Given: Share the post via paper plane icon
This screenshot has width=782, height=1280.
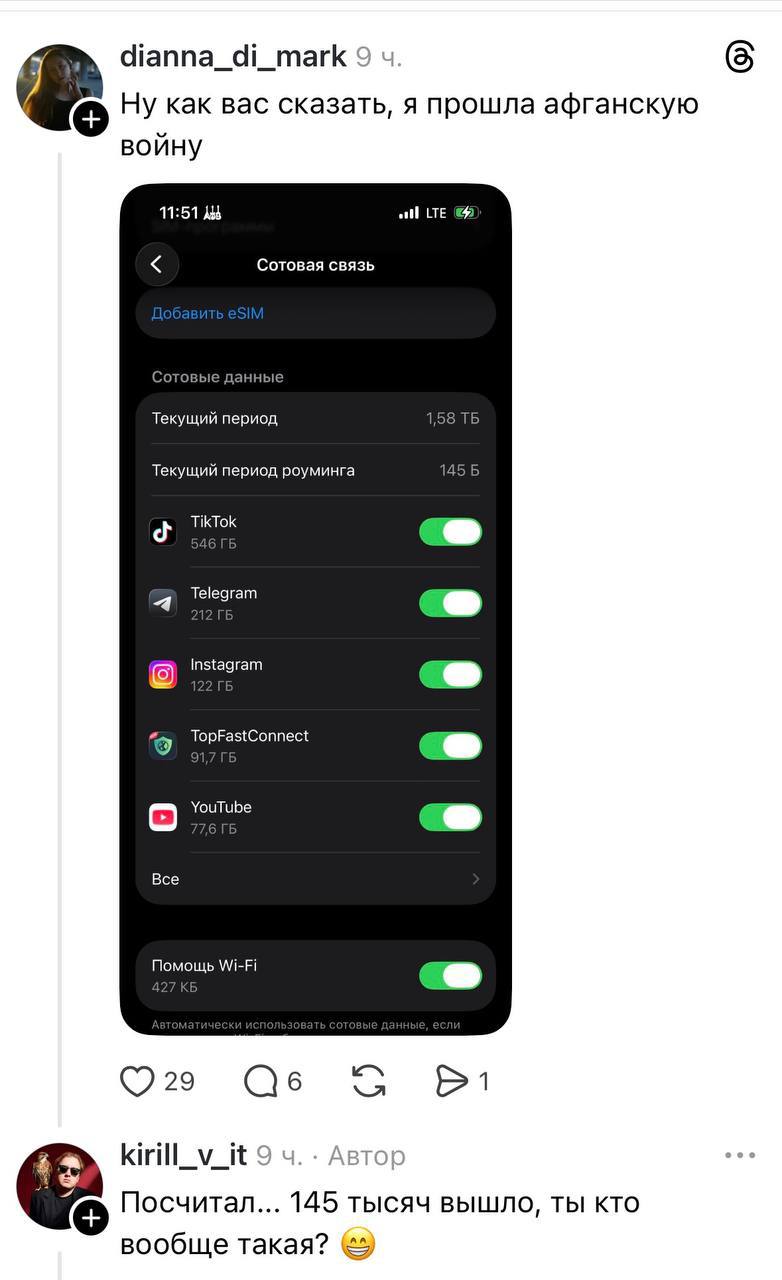Looking at the screenshot, I should click(x=452, y=1081).
